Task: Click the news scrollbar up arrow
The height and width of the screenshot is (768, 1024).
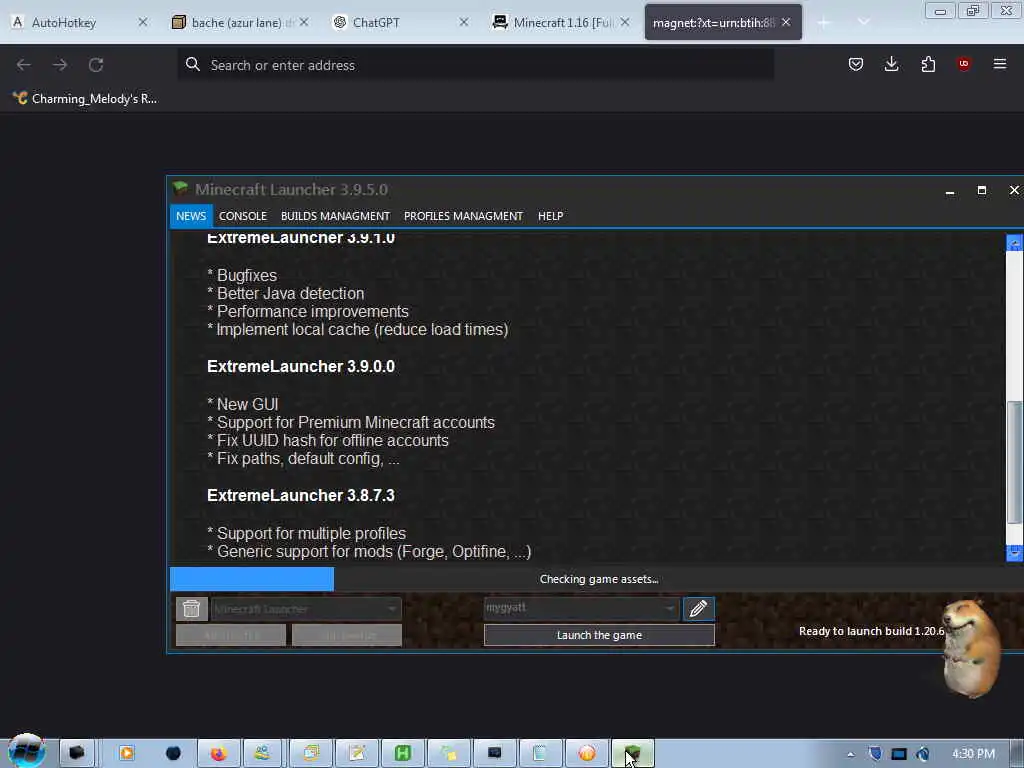Action: tap(1014, 243)
